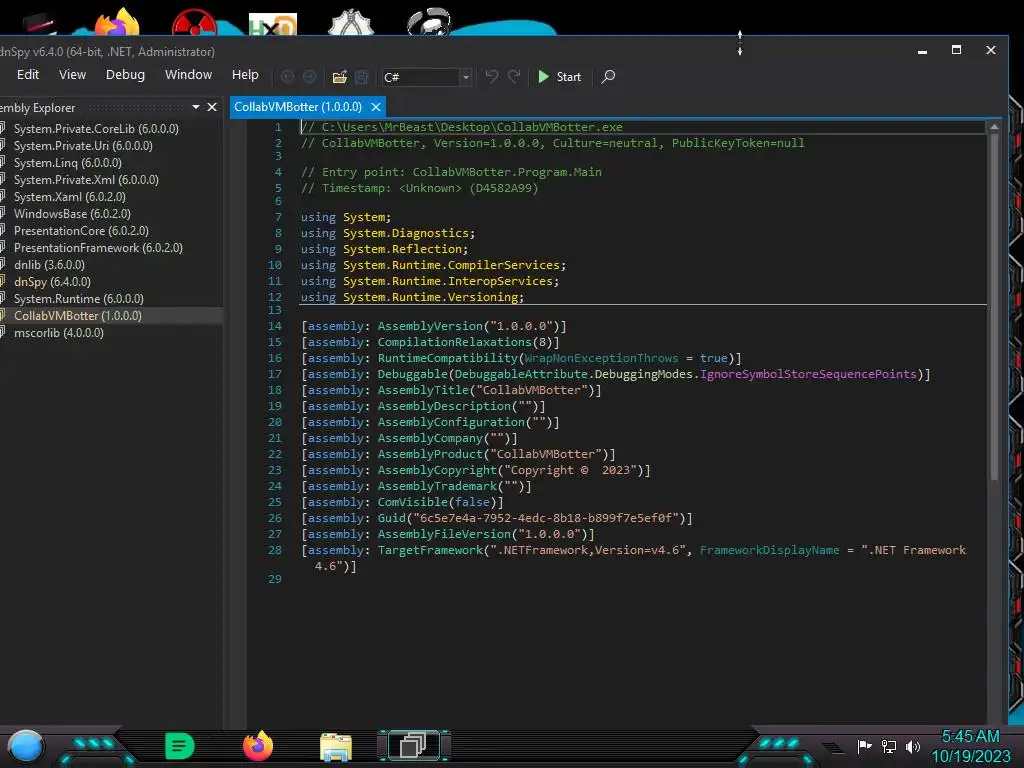The width and height of the screenshot is (1024, 768).
Task: Open the search magnifier icon
Action: pyautogui.click(x=608, y=77)
